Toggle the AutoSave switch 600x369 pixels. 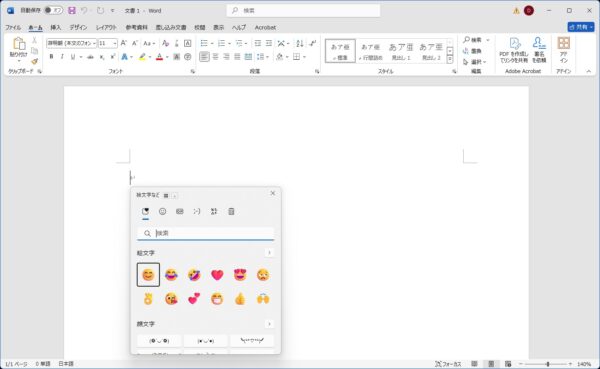click(x=53, y=10)
